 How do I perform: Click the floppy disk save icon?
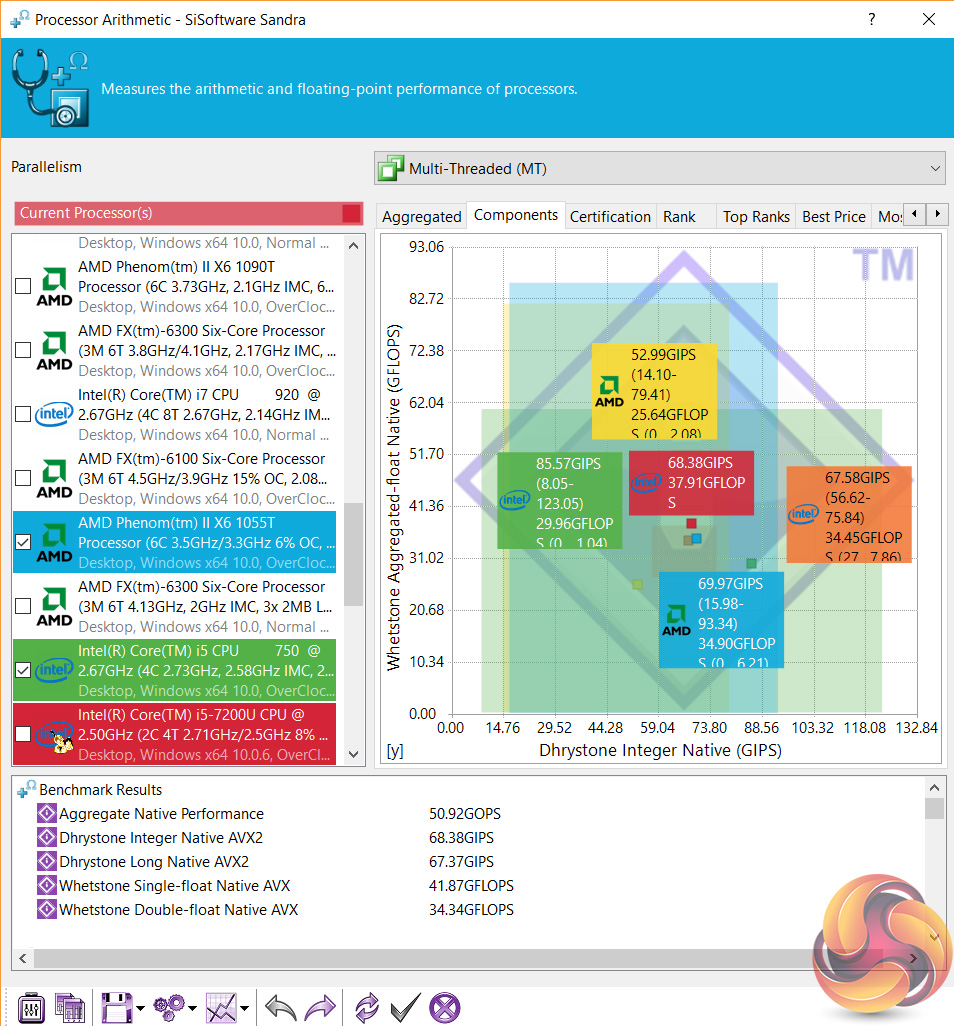[x=116, y=1007]
